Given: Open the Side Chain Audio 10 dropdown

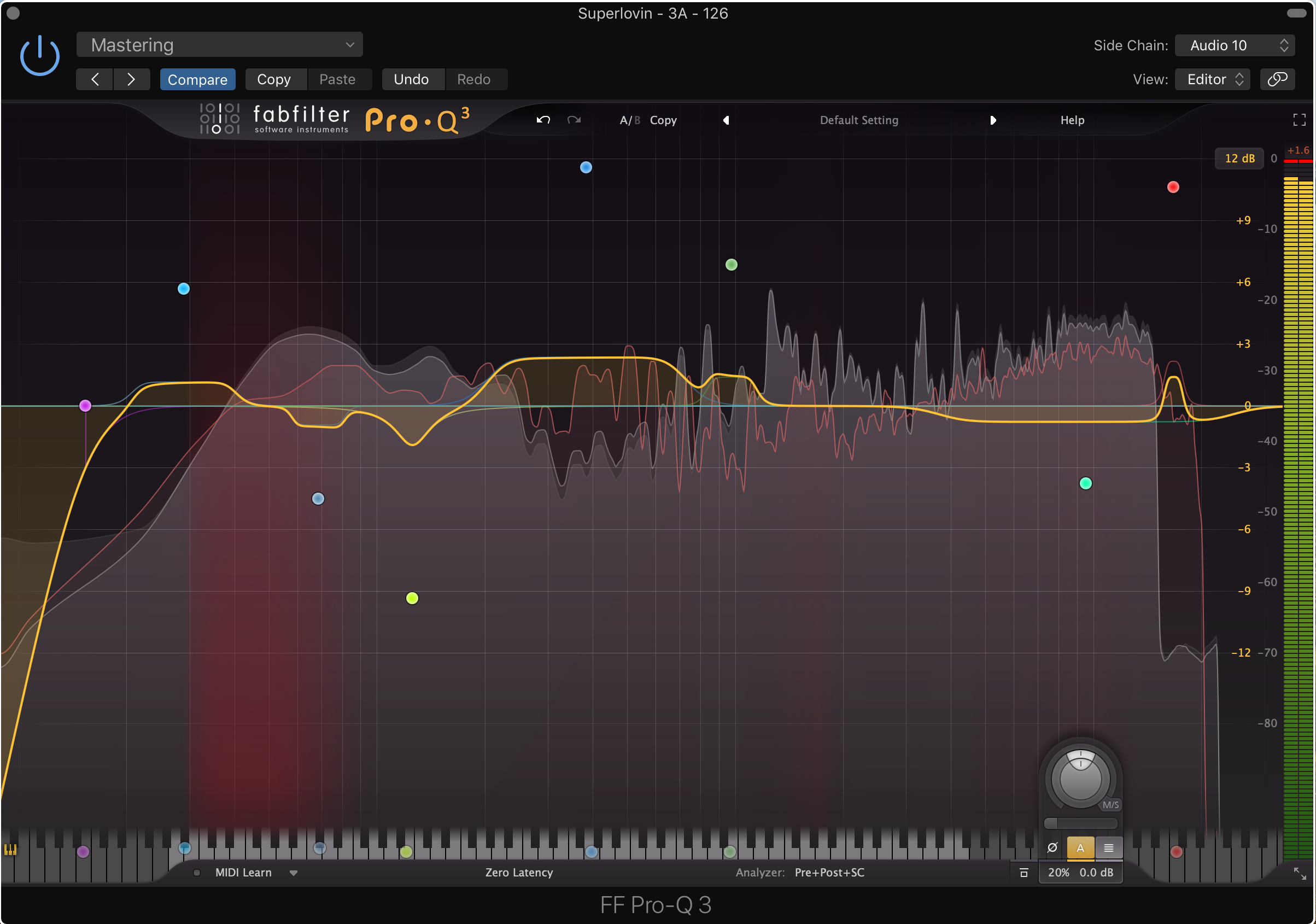Looking at the screenshot, I should 1234,45.
